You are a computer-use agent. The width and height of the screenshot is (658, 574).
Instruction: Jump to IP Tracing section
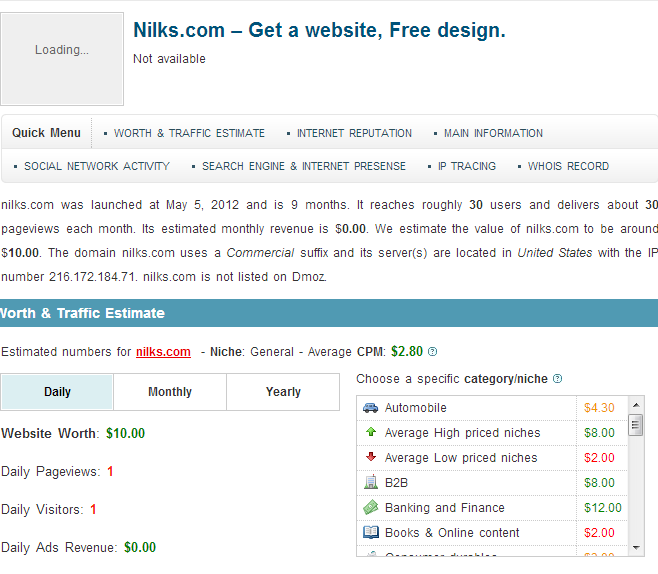[x=467, y=166]
